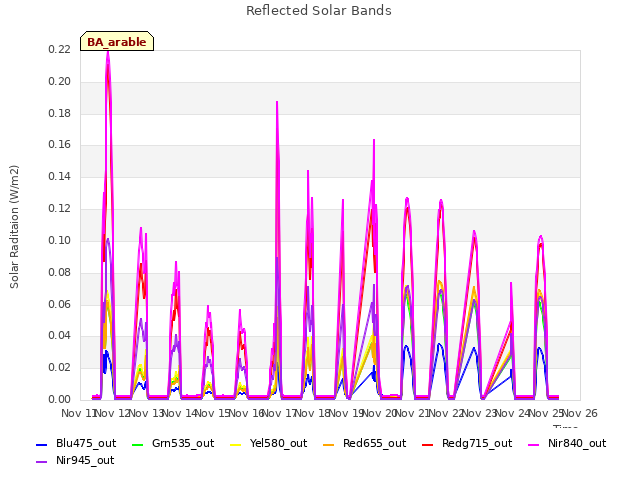Viewport: 640px width, 480px height.
Task: Select the Red655_out legend label
Action: point(375,444)
